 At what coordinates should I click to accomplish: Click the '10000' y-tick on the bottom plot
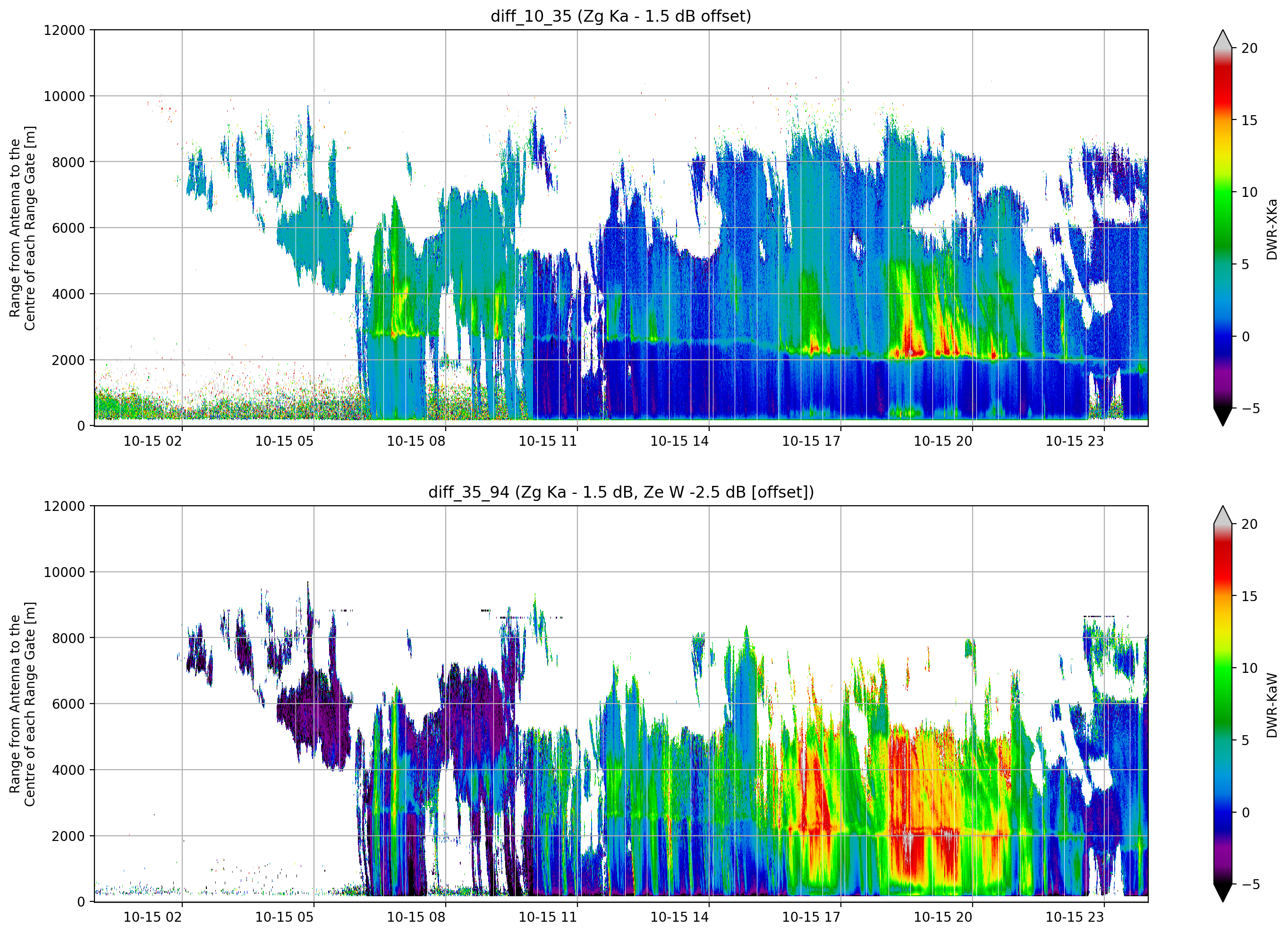click(x=64, y=572)
